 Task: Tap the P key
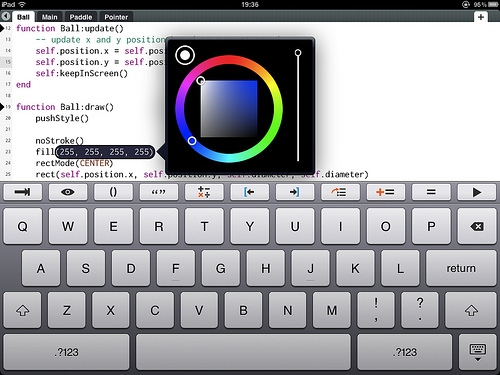pos(431,226)
